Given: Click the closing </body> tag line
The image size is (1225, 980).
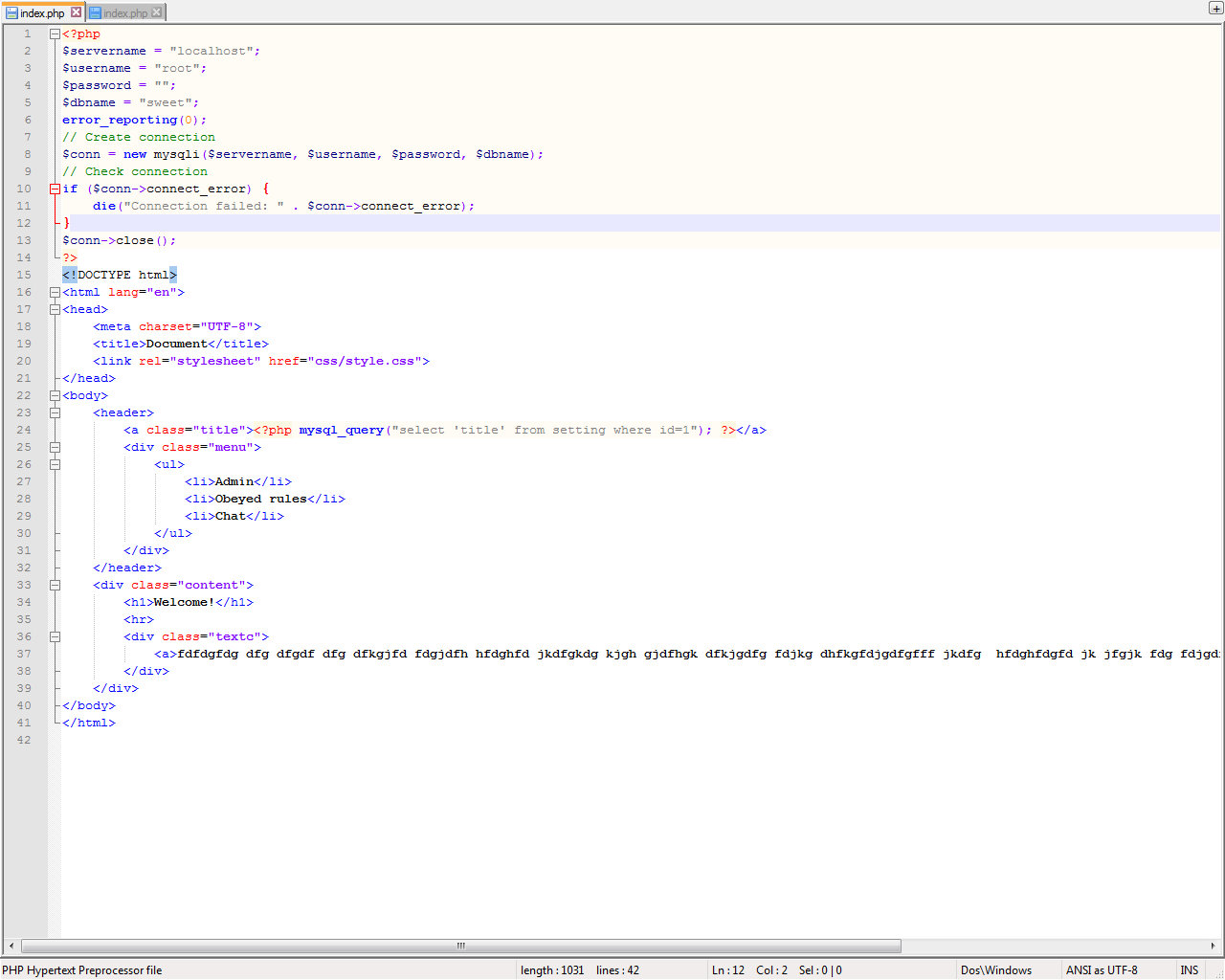Looking at the screenshot, I should [x=89, y=705].
